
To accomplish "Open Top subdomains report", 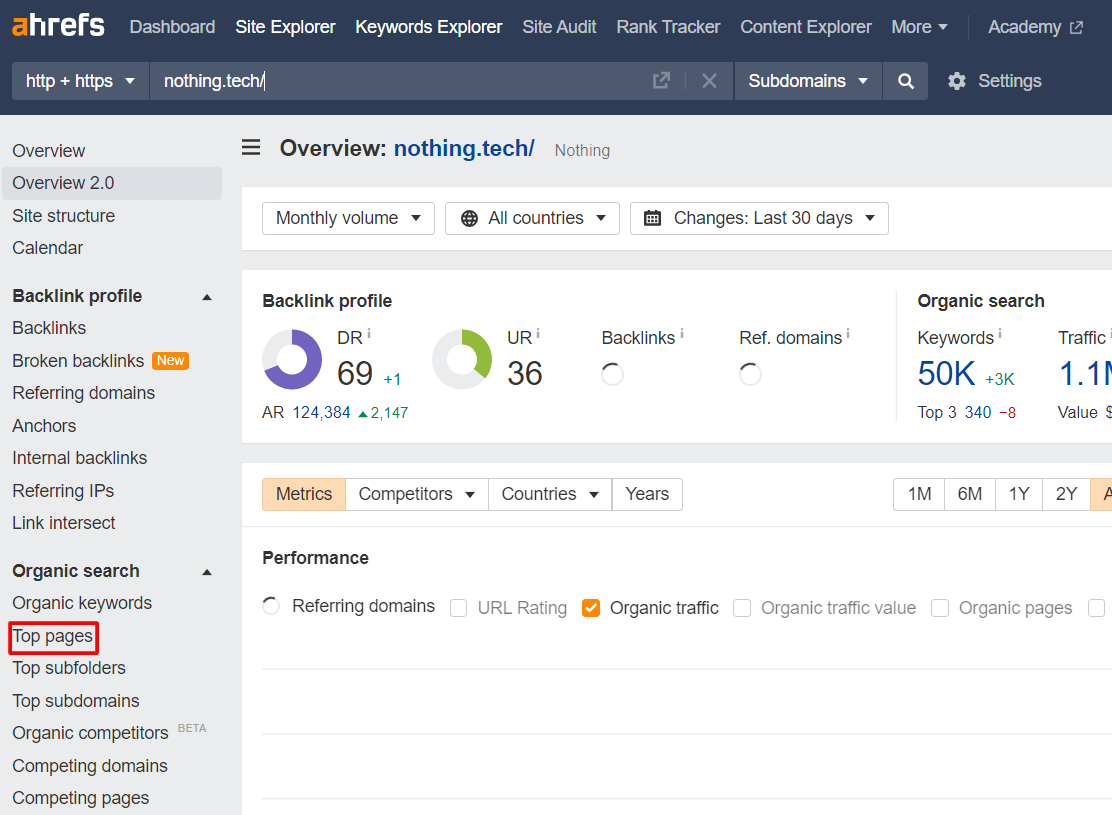I will (76, 701).
